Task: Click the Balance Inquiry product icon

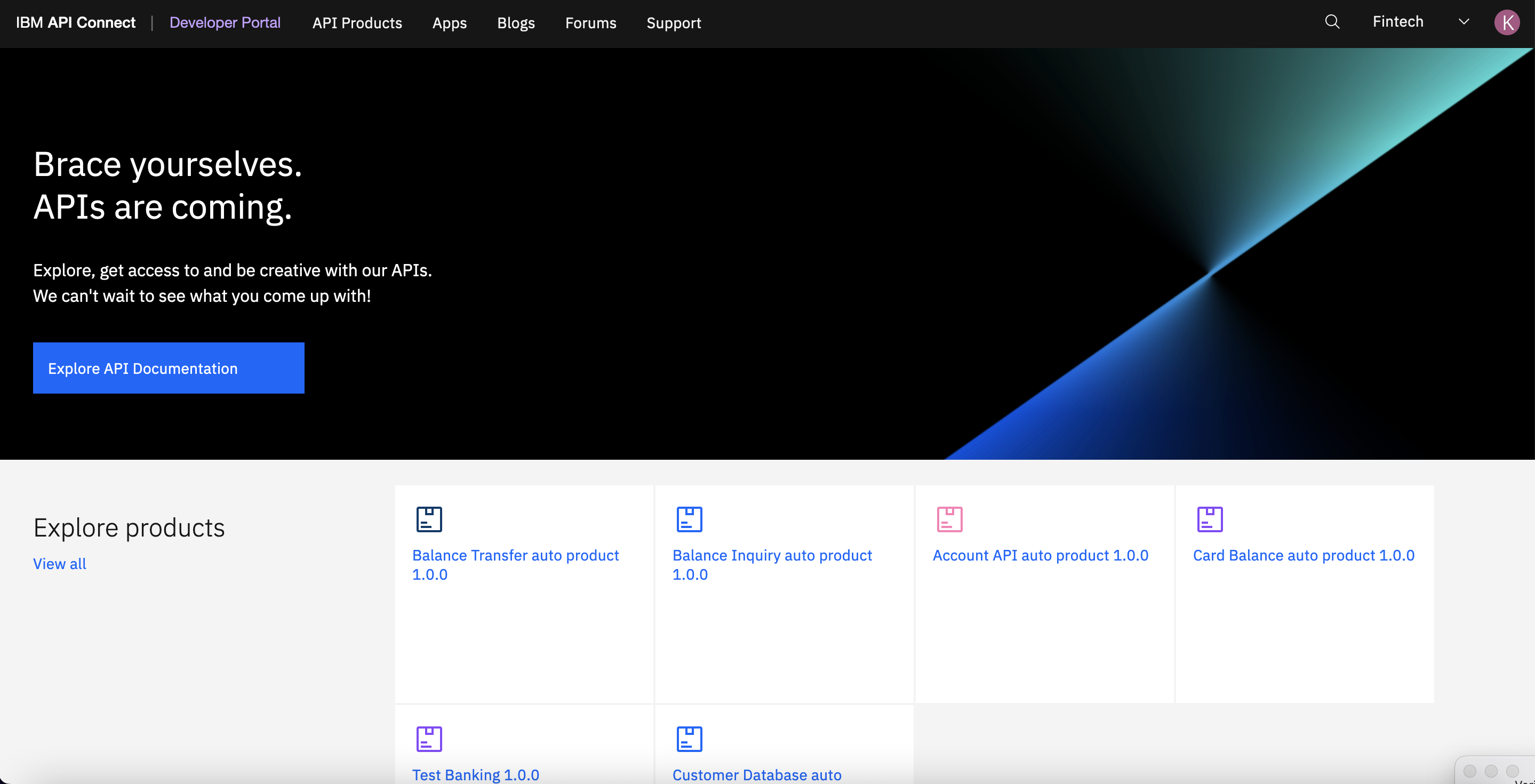Action: click(x=690, y=519)
